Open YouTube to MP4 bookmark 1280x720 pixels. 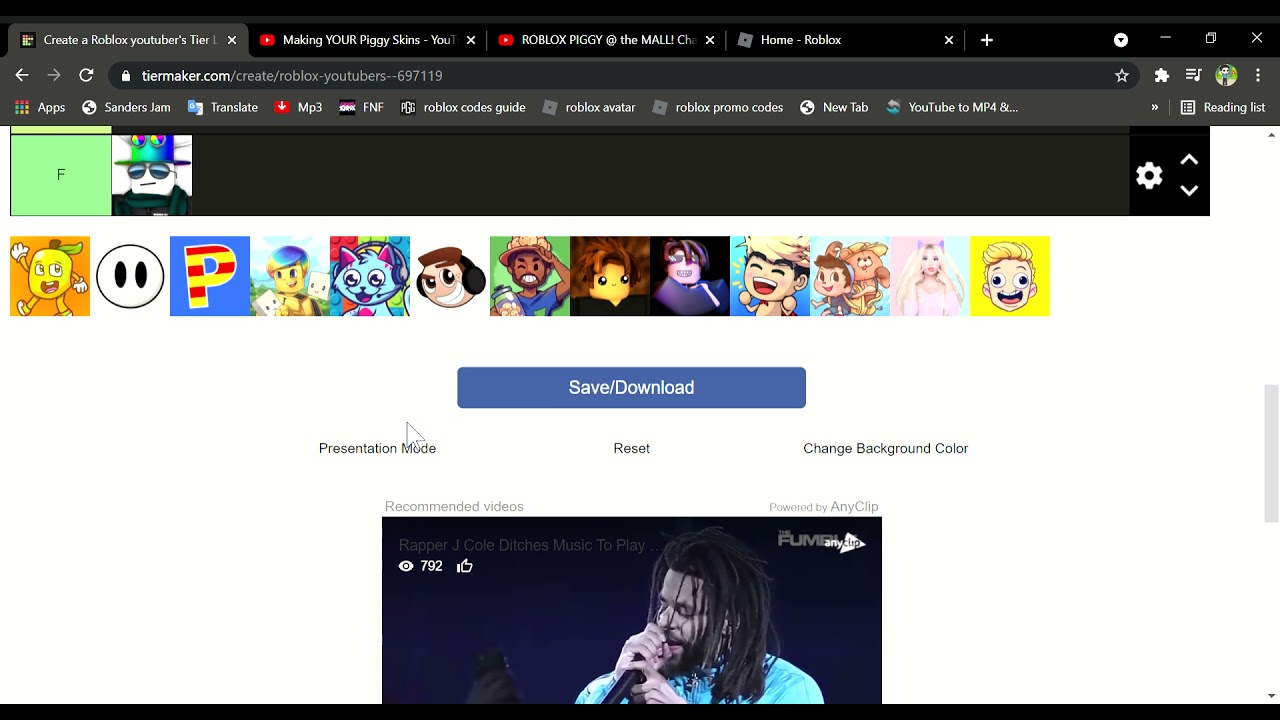[x=952, y=107]
